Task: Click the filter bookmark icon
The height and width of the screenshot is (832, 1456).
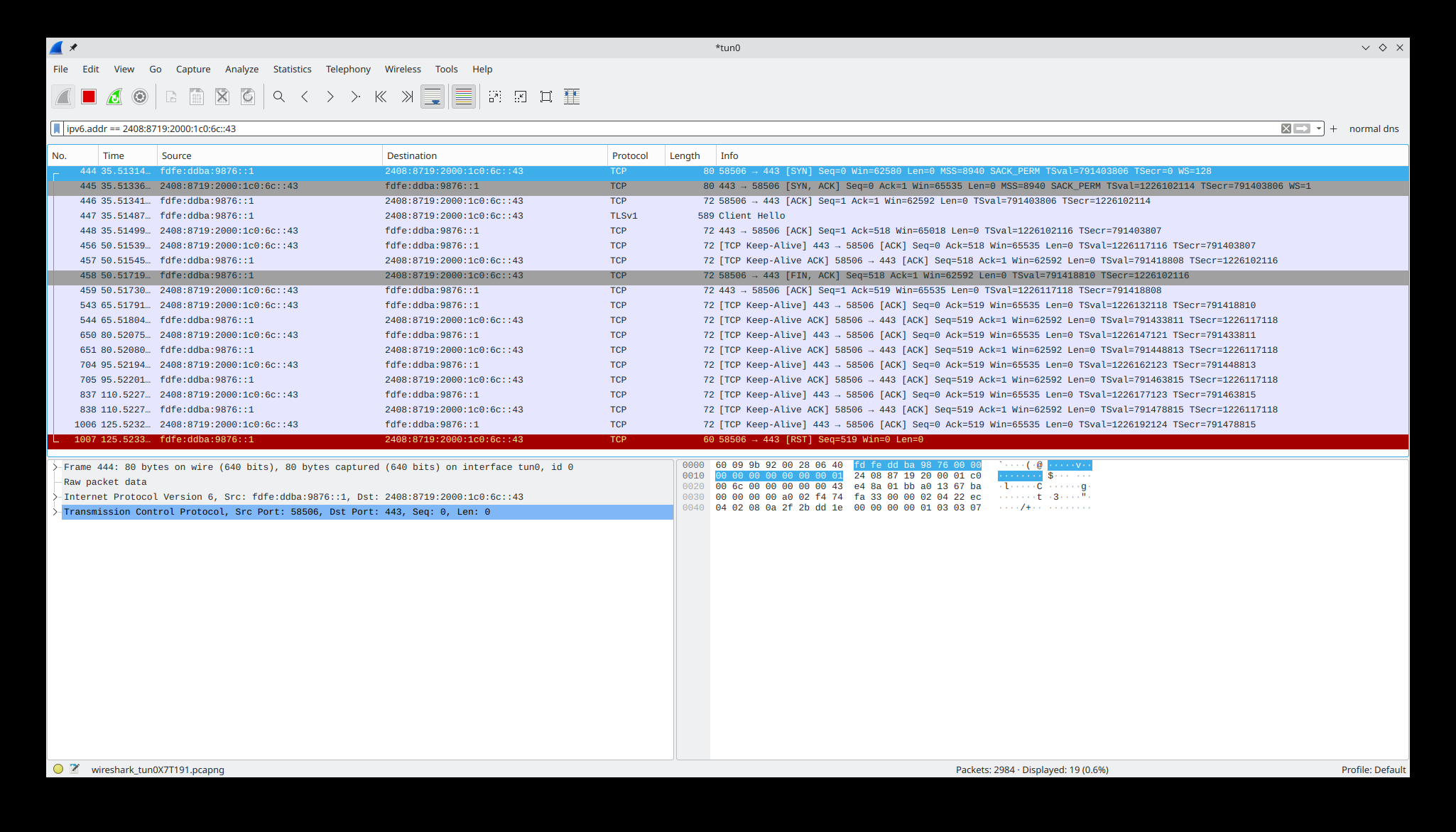Action: click(57, 128)
